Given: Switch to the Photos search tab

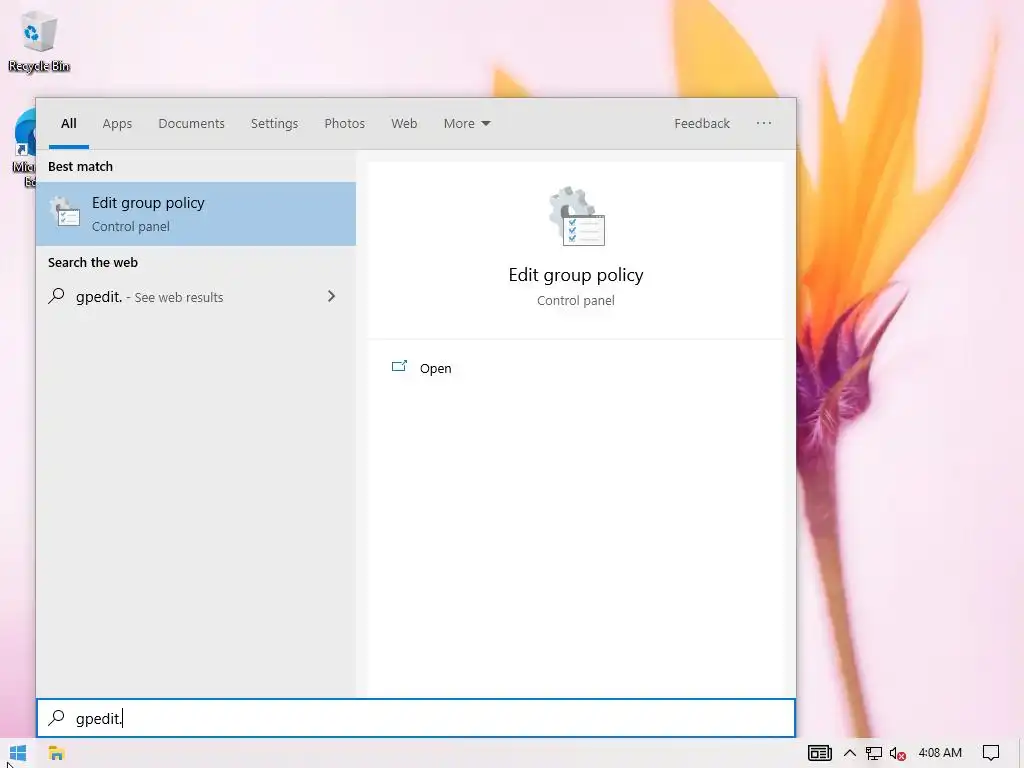Looking at the screenshot, I should pos(345,123).
